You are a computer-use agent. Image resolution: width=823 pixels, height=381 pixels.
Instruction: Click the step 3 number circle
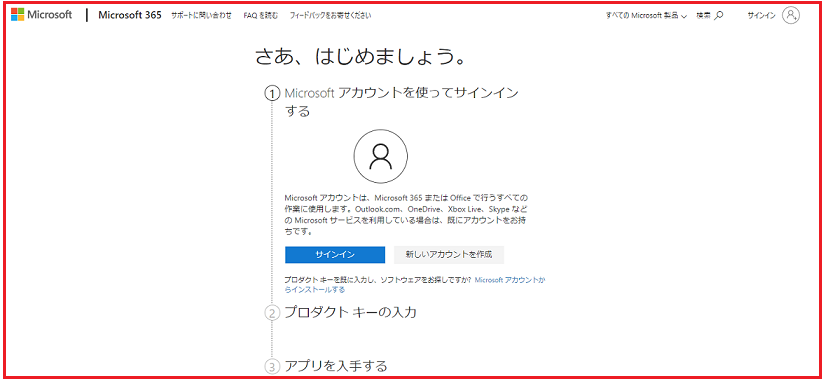272,366
